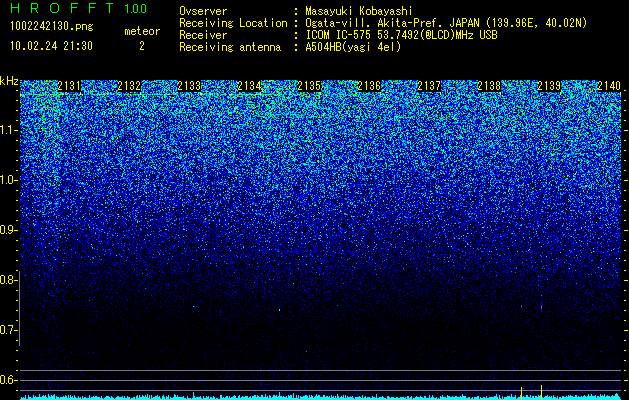Image resolution: width=629 pixels, height=400 pixels.
Task: Click the HROFFT 1.0.0 title text
Action: [78, 8]
